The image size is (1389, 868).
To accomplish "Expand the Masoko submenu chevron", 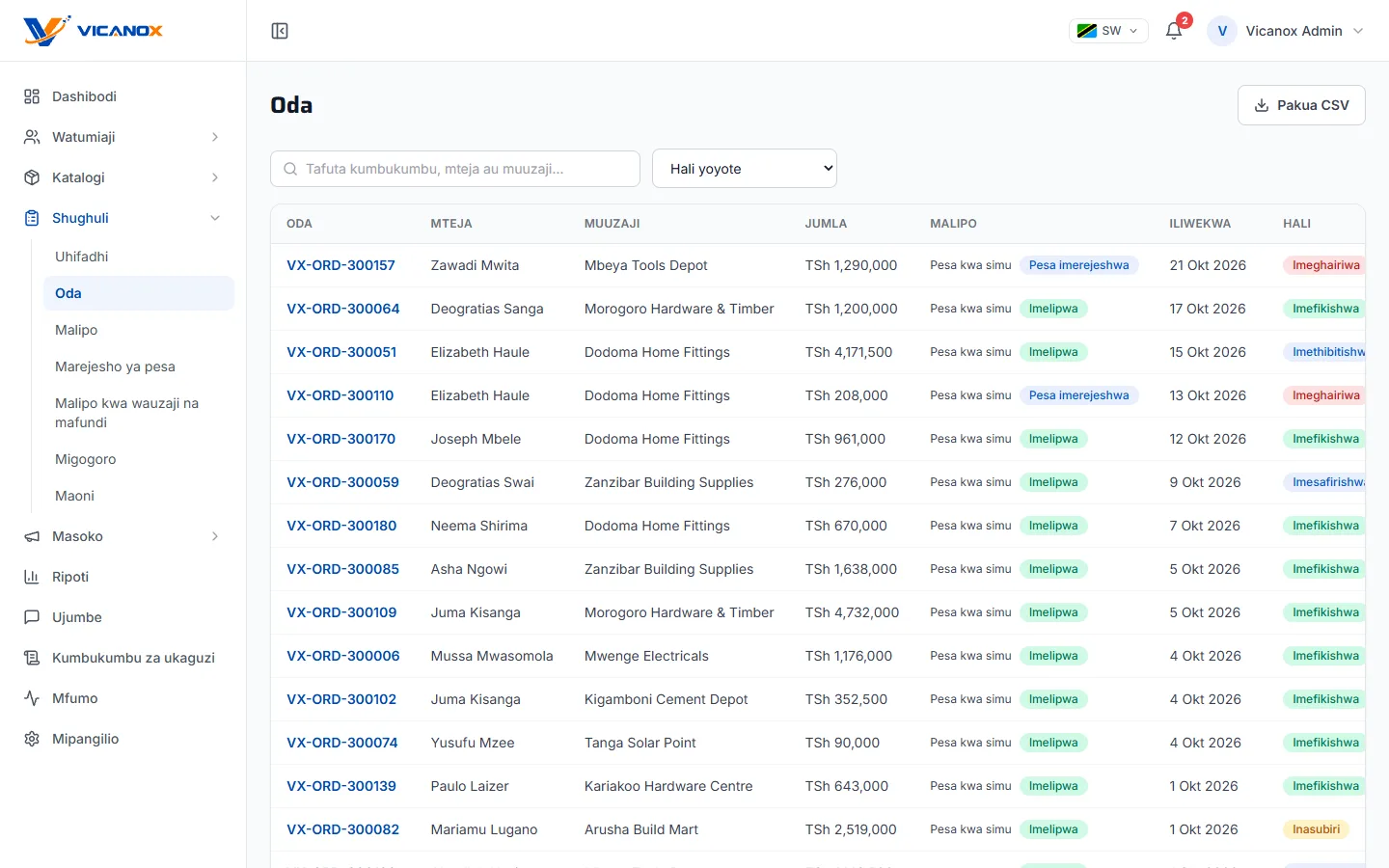I will point(215,536).
